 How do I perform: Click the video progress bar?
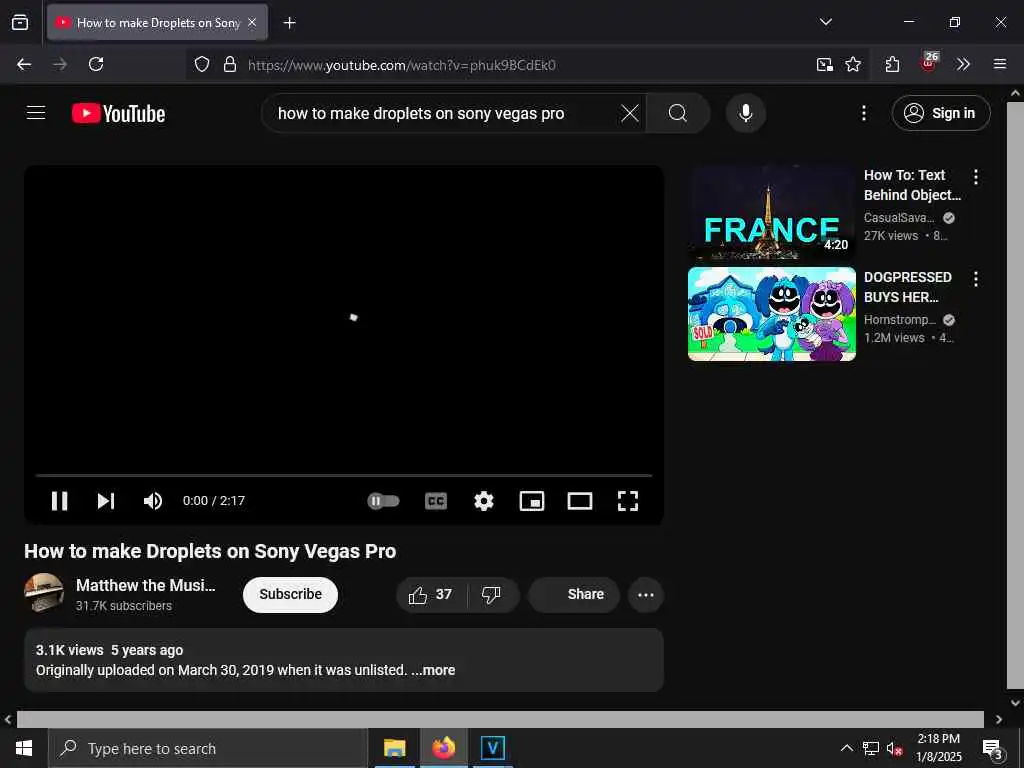[x=344, y=475]
